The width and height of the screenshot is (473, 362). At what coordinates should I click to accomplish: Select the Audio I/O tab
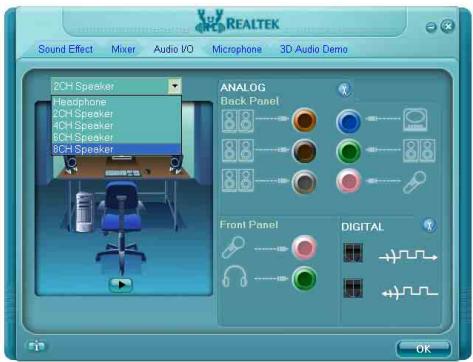click(173, 49)
